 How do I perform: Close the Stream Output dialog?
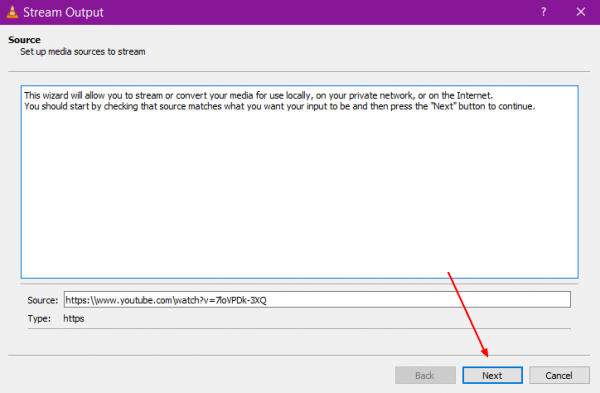coord(580,12)
